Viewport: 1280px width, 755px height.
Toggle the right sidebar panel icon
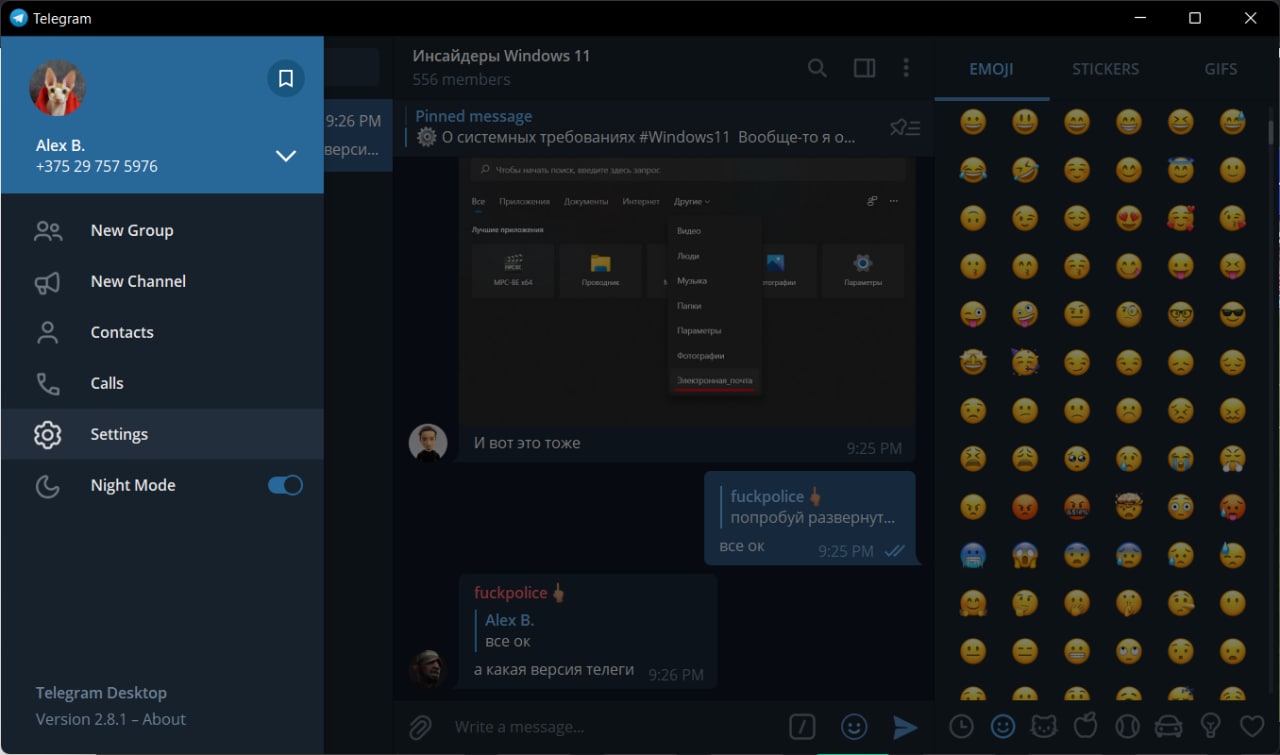point(864,68)
